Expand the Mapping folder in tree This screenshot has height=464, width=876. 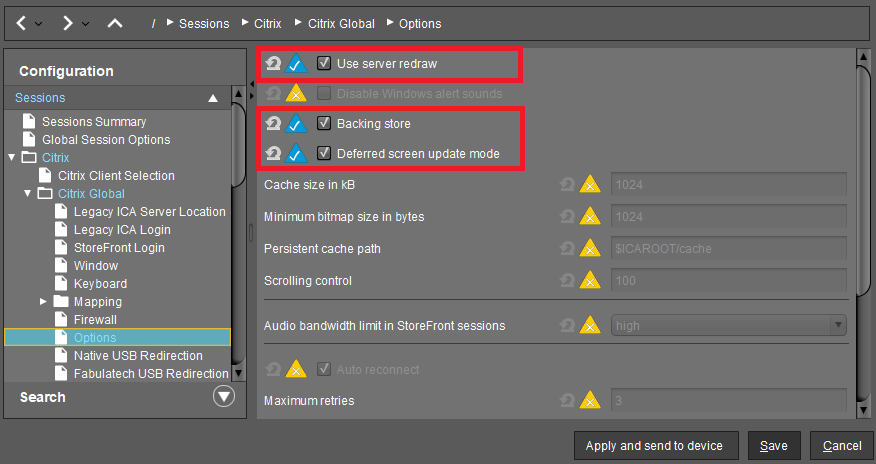[x=44, y=302]
